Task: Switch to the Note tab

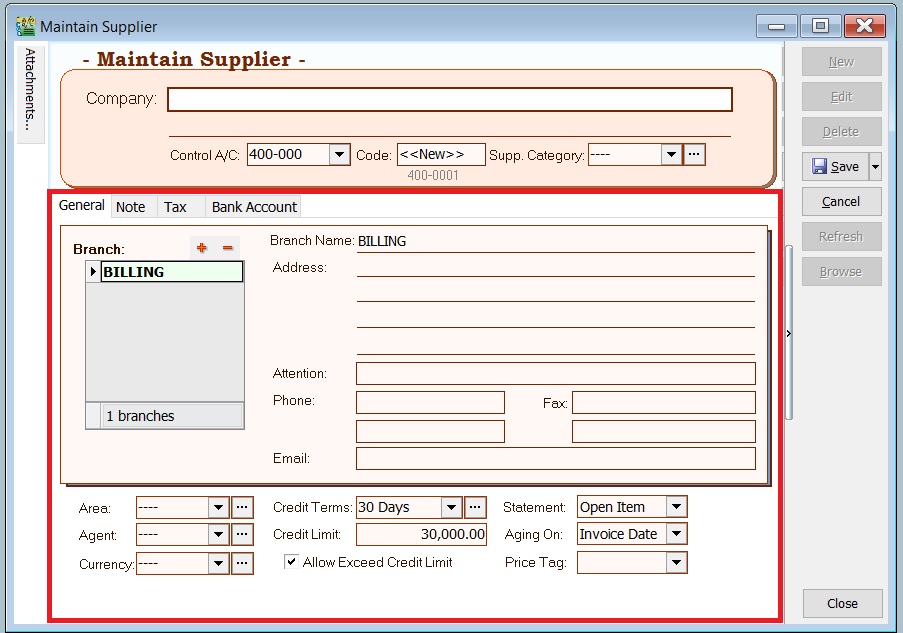Action: (130, 207)
